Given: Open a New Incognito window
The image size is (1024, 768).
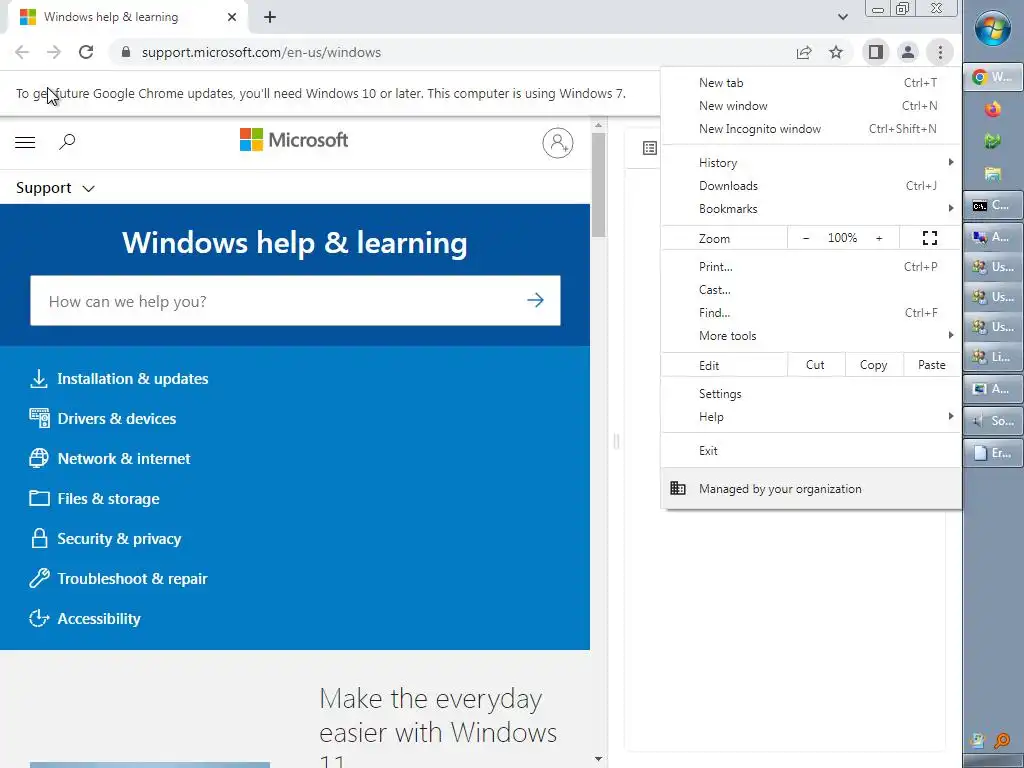Looking at the screenshot, I should [x=811, y=129].
